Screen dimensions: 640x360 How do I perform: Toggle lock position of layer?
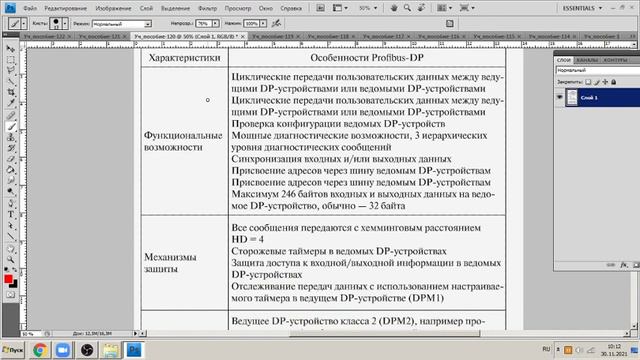coord(605,82)
